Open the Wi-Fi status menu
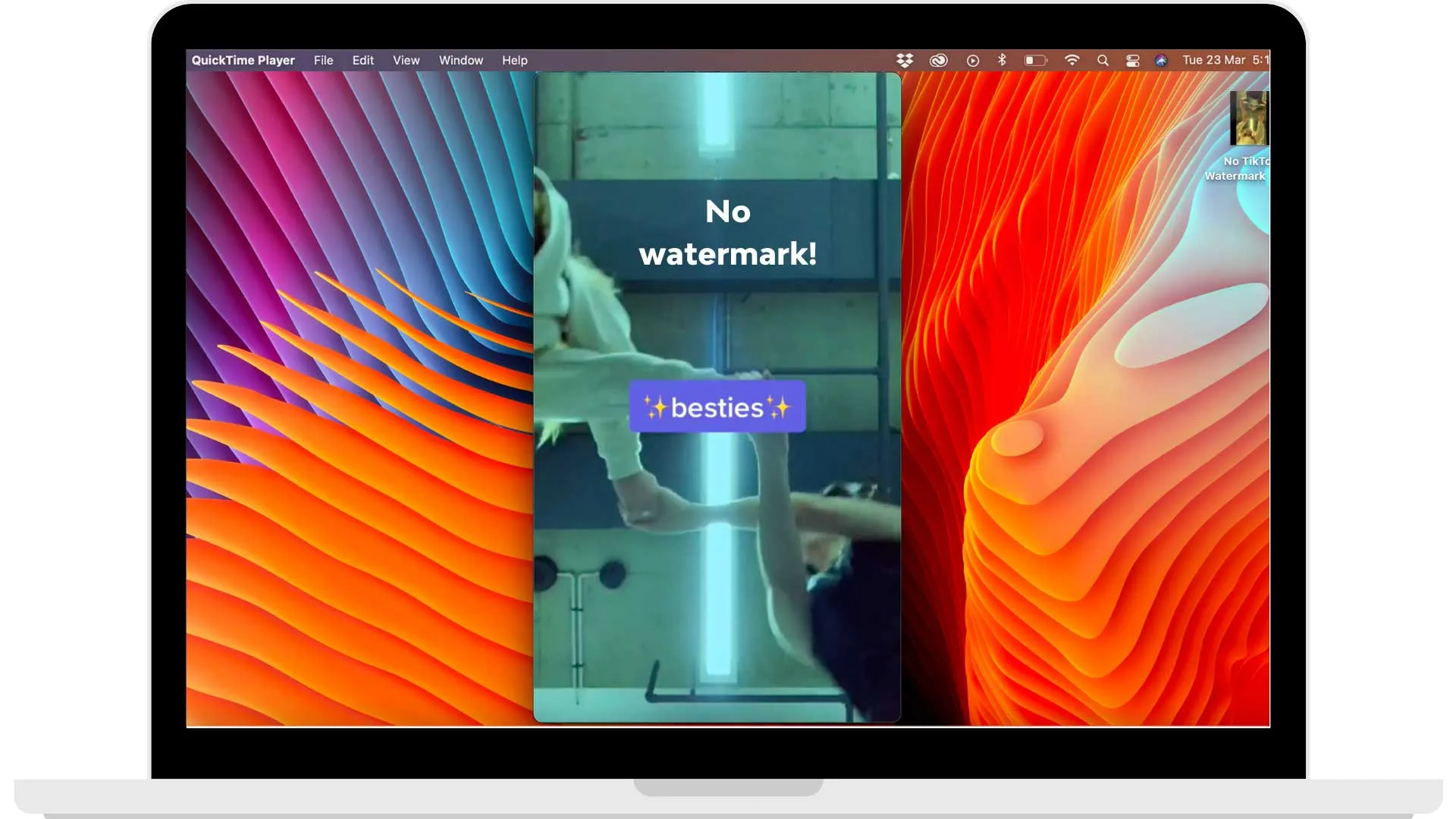Viewport: 1456px width, 819px height. [1072, 60]
